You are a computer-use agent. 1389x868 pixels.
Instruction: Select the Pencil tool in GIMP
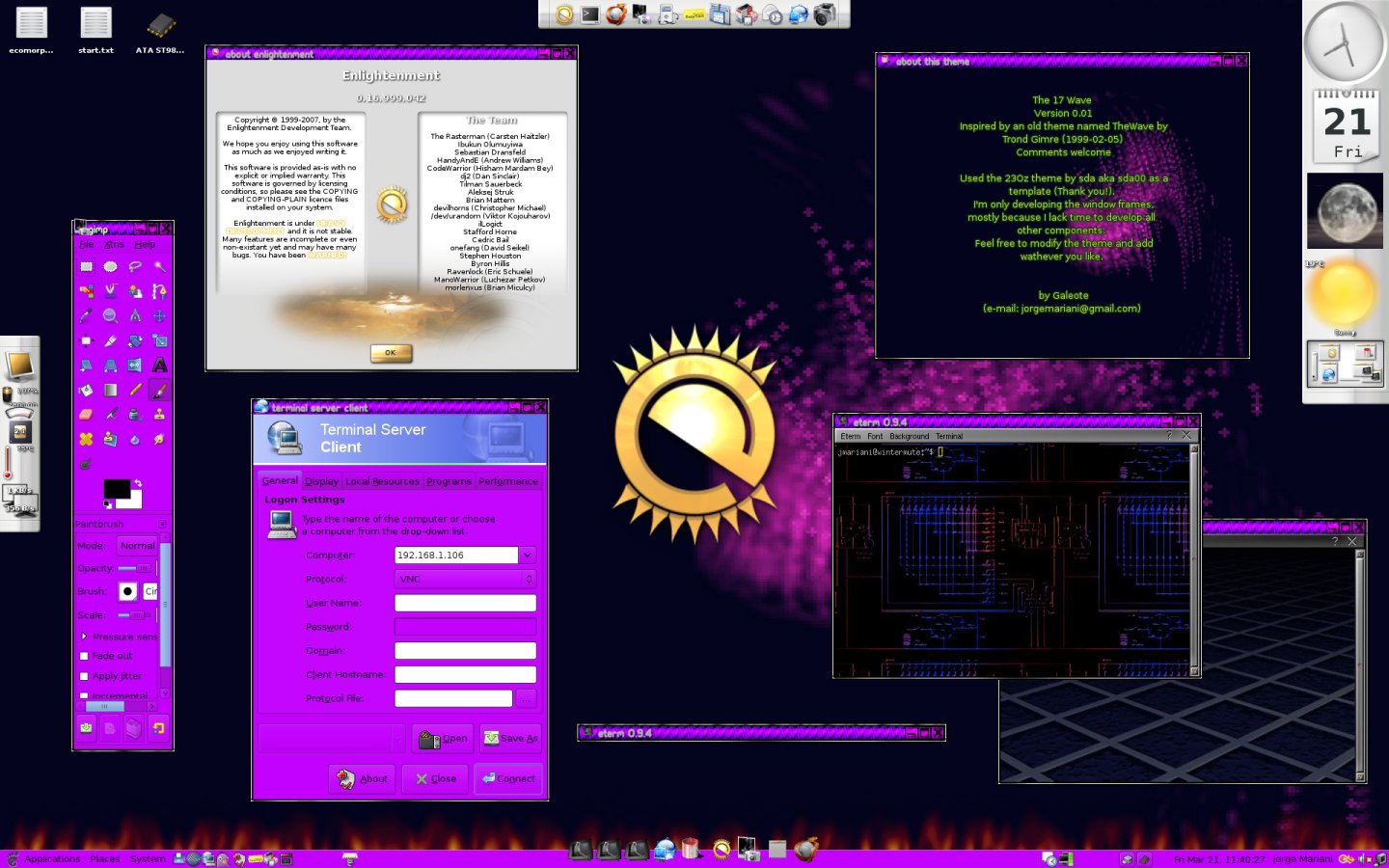click(135, 391)
